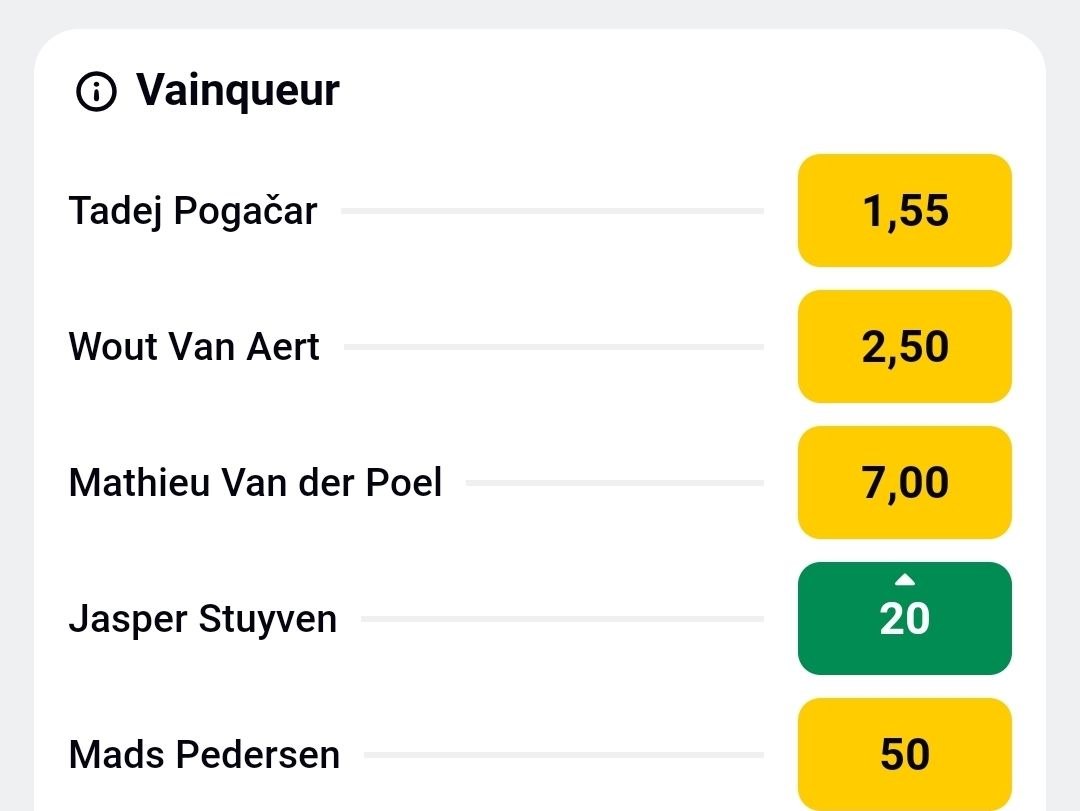This screenshot has width=1080, height=811.
Task: Tap the Jasper Stuyven rider name
Action: tap(203, 619)
